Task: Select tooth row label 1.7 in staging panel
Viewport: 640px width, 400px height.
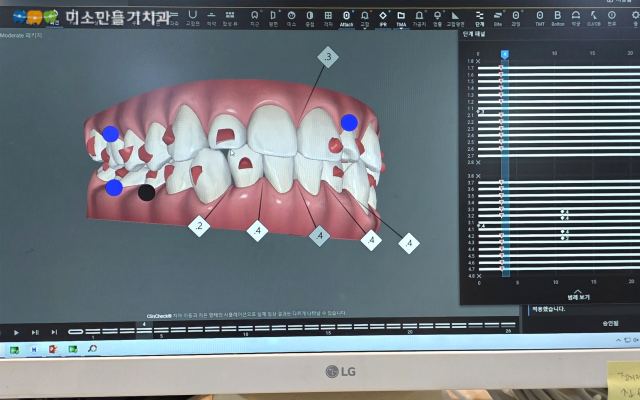Action: click(x=471, y=68)
